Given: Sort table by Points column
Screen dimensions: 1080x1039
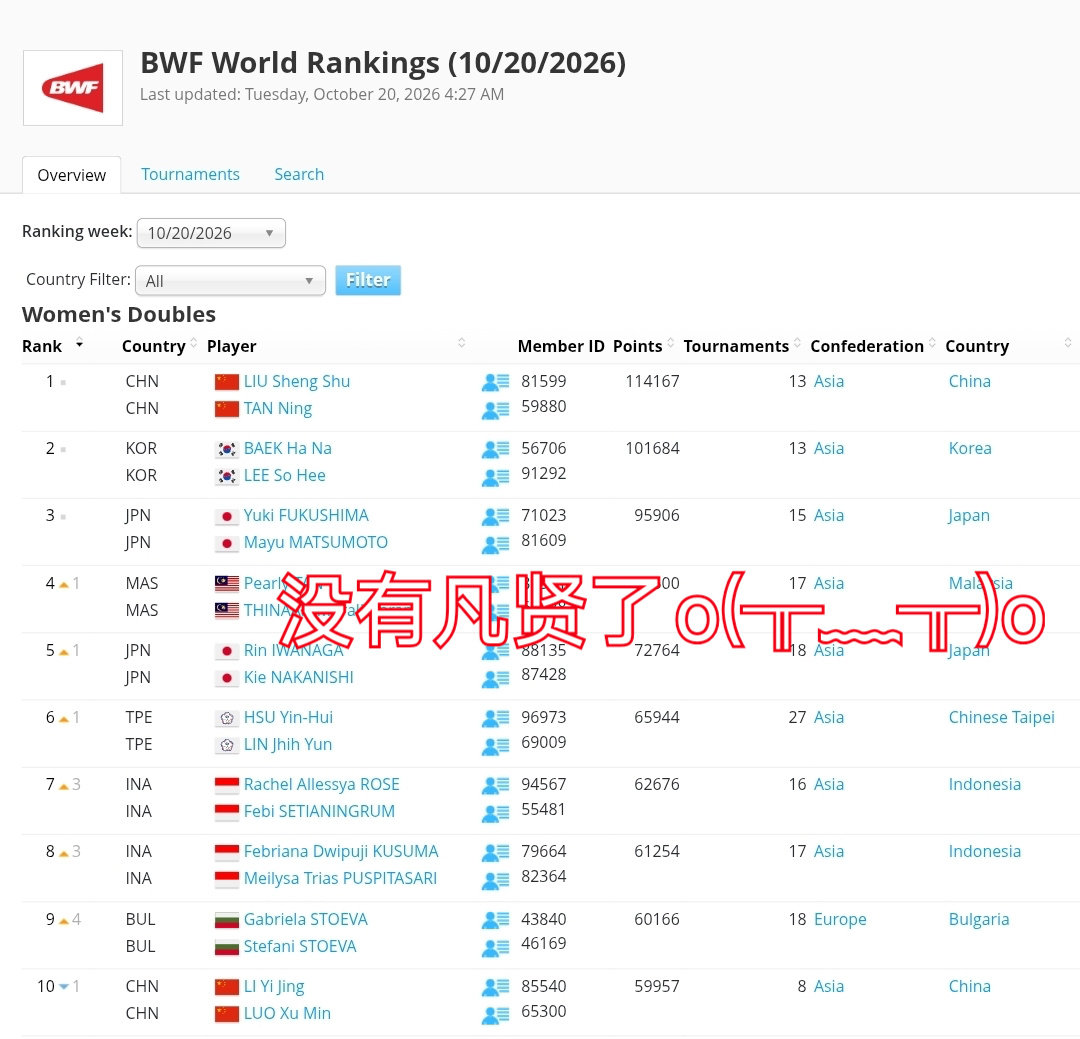Looking at the screenshot, I should pos(643,346).
